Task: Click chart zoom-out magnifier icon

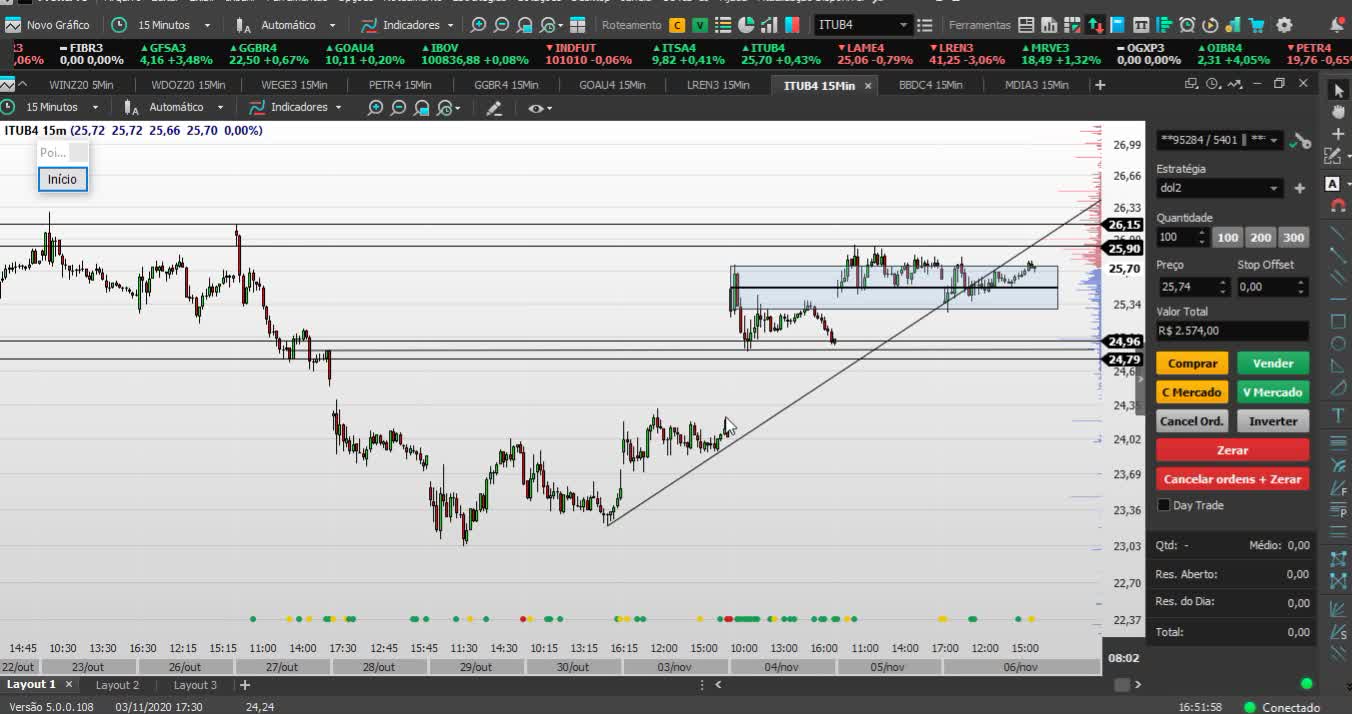Action: pyautogui.click(x=398, y=107)
